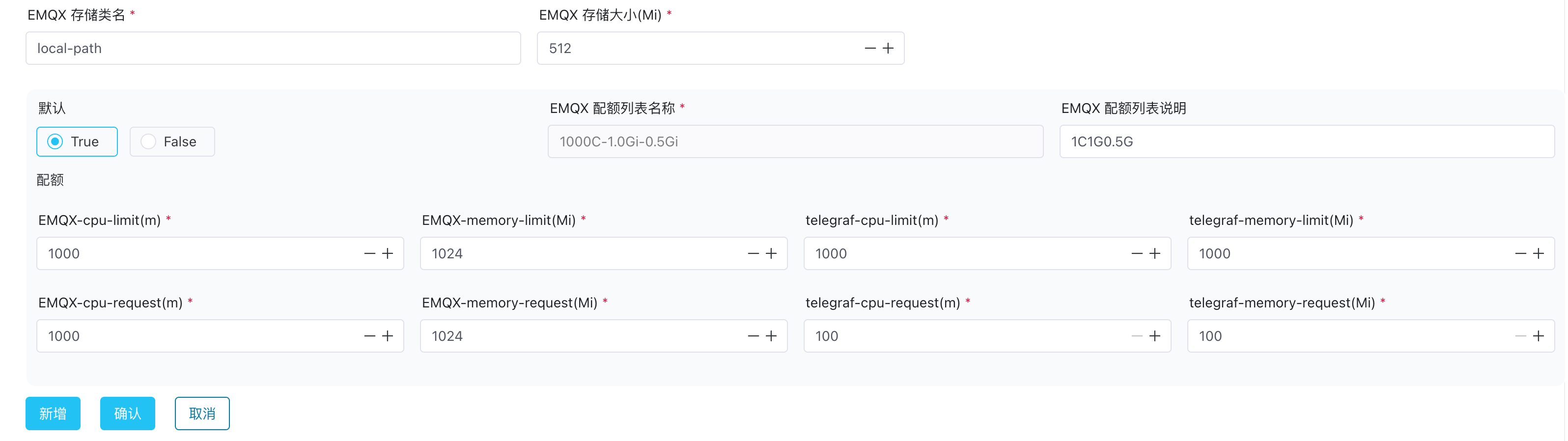Select the True radio option
The image size is (1568, 441).
(56, 142)
